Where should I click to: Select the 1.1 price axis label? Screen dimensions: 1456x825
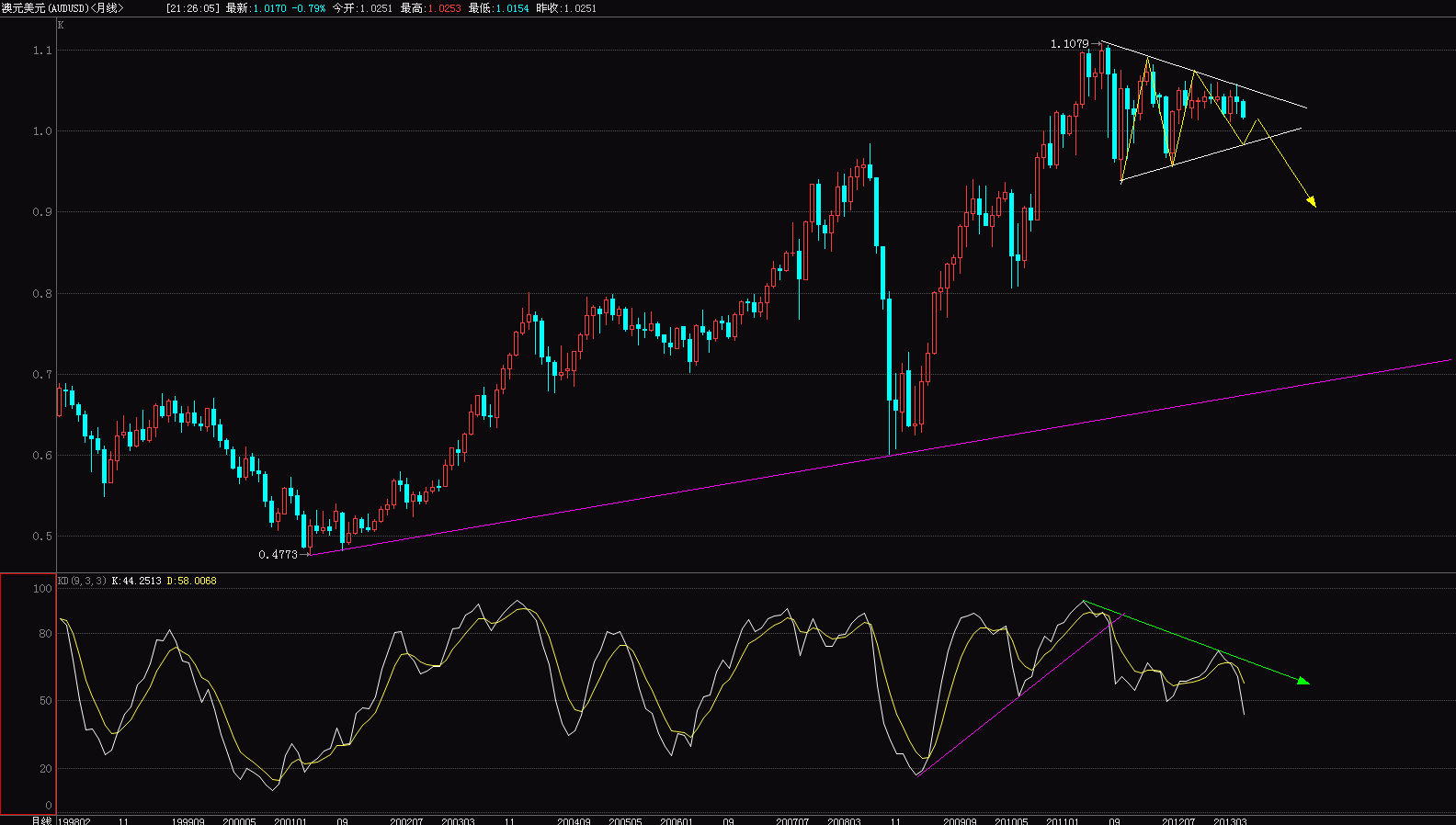[42, 51]
